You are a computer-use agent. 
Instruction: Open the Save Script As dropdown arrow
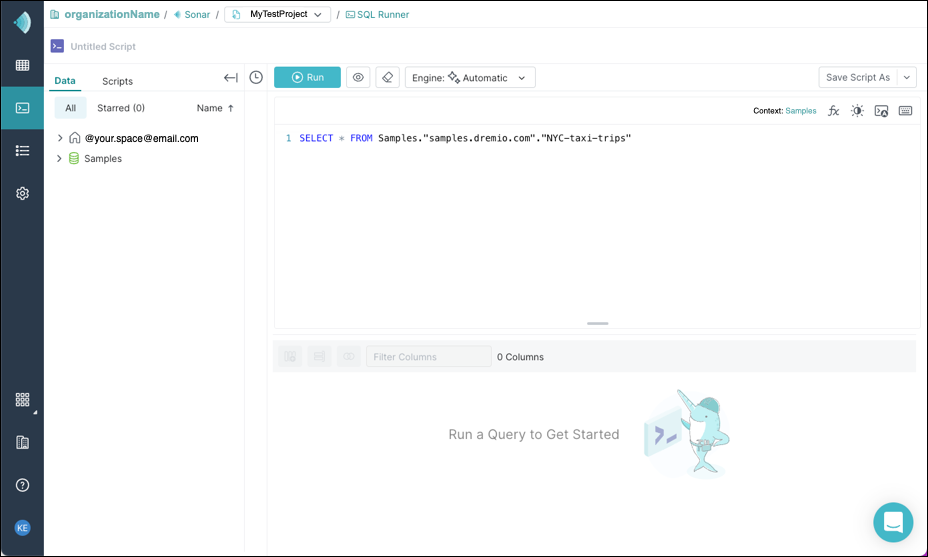[x=907, y=78]
